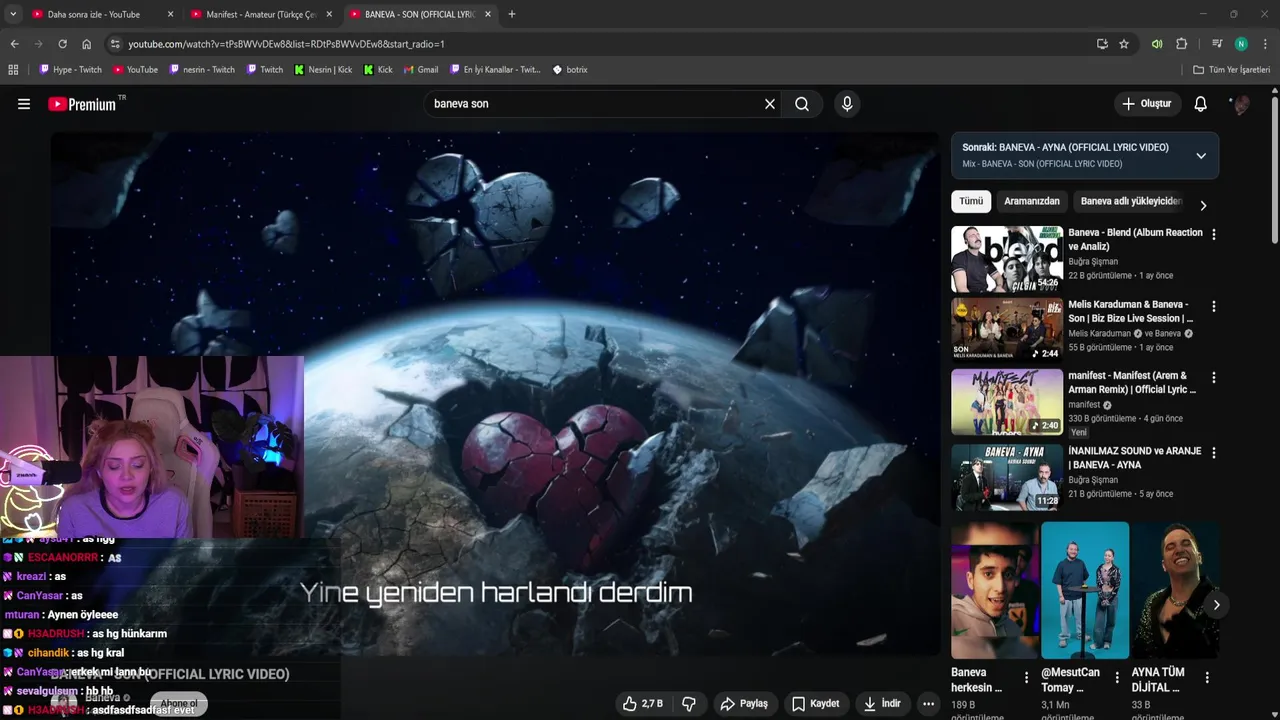Open Nesrin | Kick bookmark

pos(323,70)
